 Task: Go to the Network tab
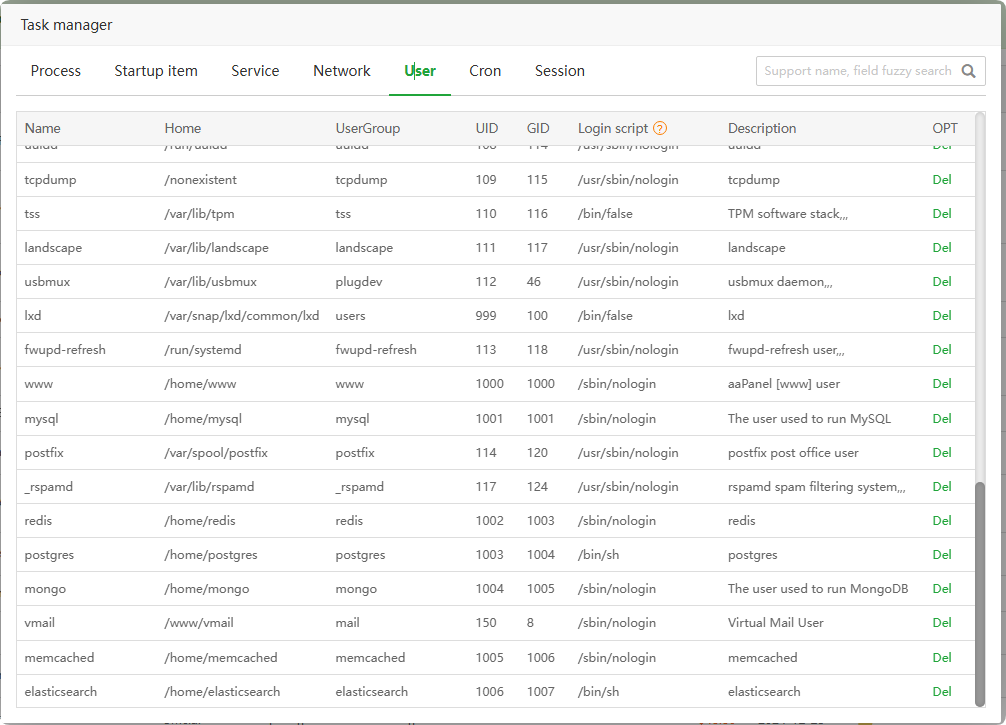pyautogui.click(x=342, y=71)
